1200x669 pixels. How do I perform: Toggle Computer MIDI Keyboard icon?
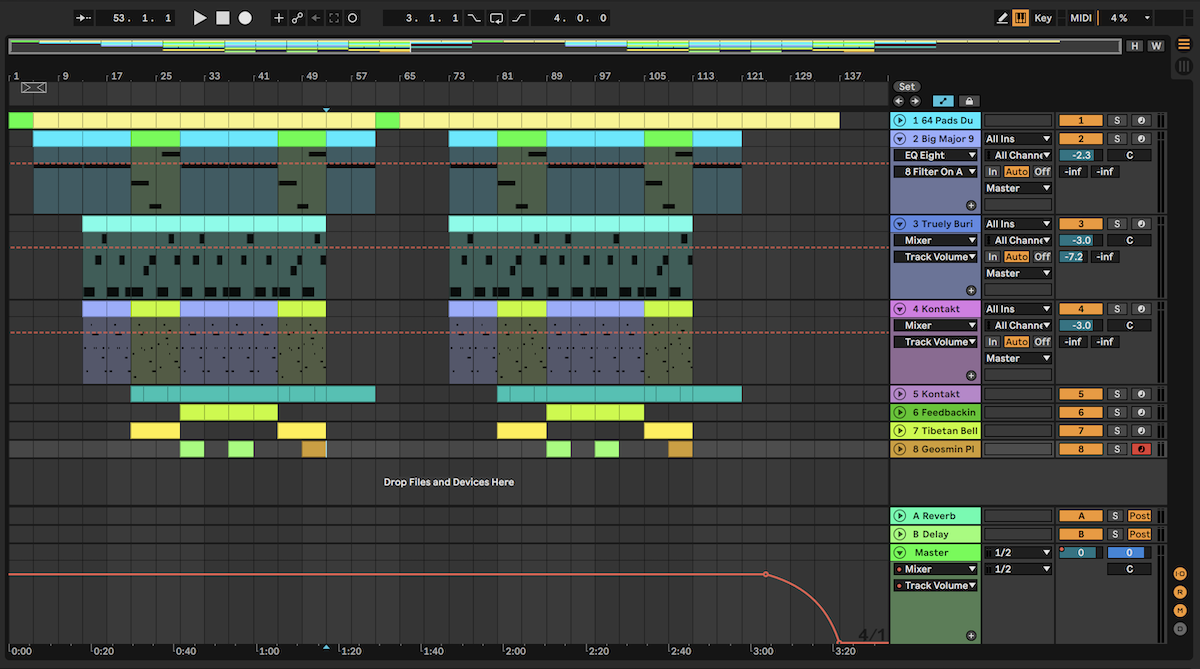coord(1021,18)
